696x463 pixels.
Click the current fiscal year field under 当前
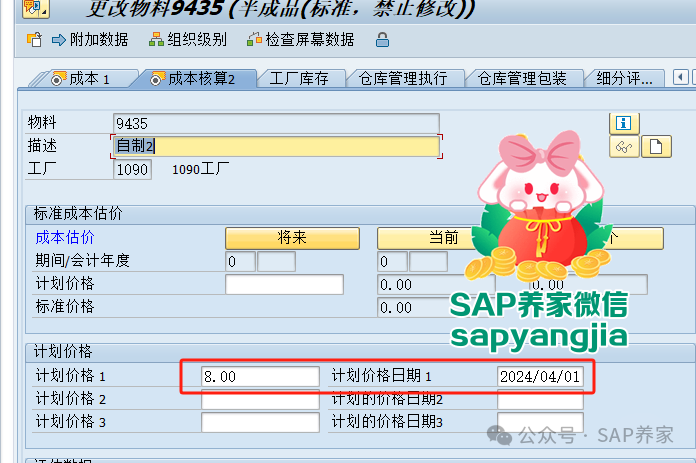point(428,261)
